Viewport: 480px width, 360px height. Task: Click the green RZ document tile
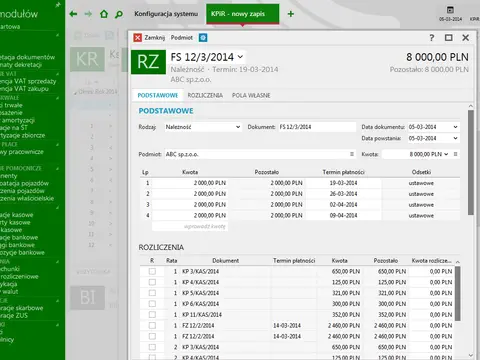click(x=148, y=62)
